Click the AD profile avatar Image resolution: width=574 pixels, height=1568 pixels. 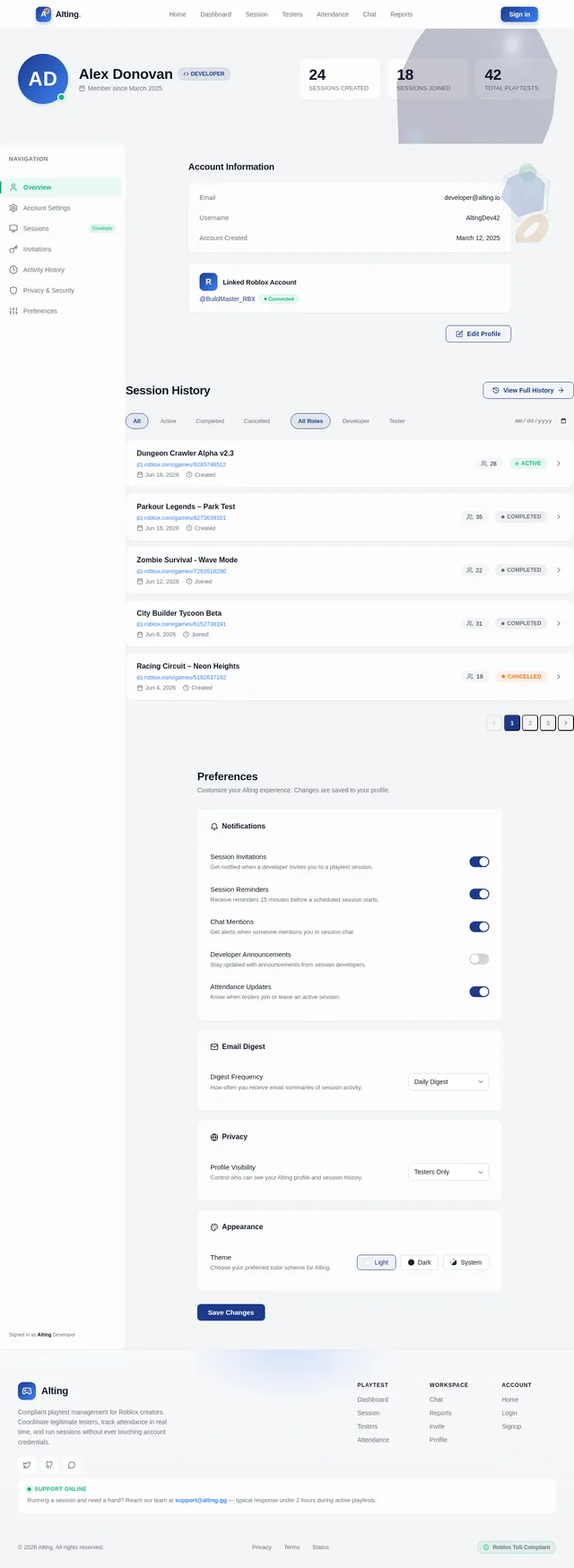(43, 79)
